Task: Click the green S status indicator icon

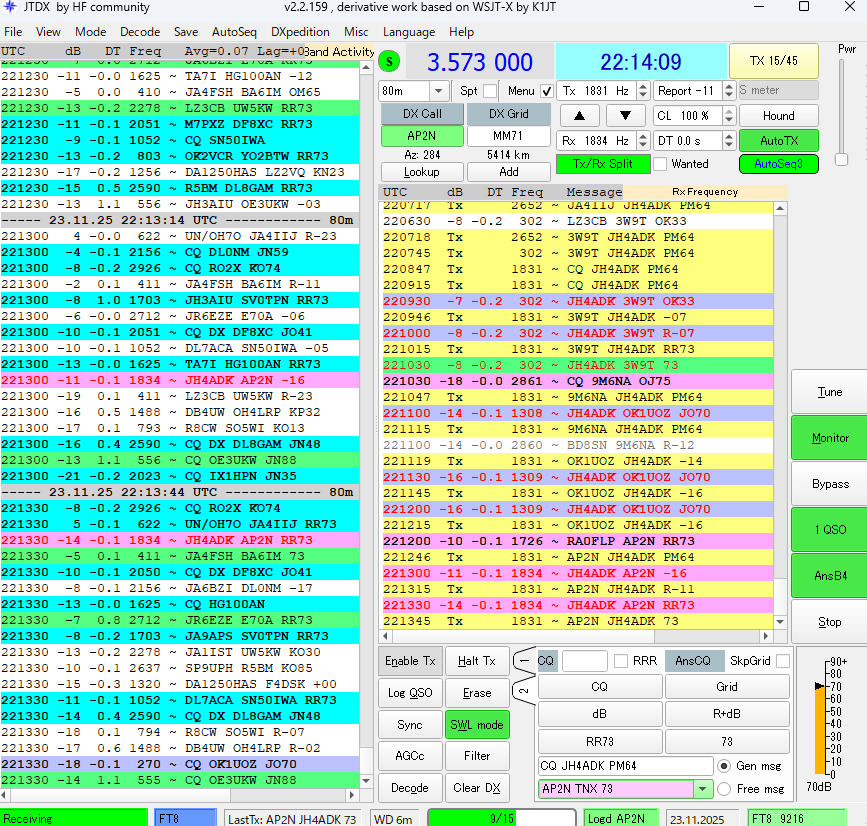Action: [389, 61]
